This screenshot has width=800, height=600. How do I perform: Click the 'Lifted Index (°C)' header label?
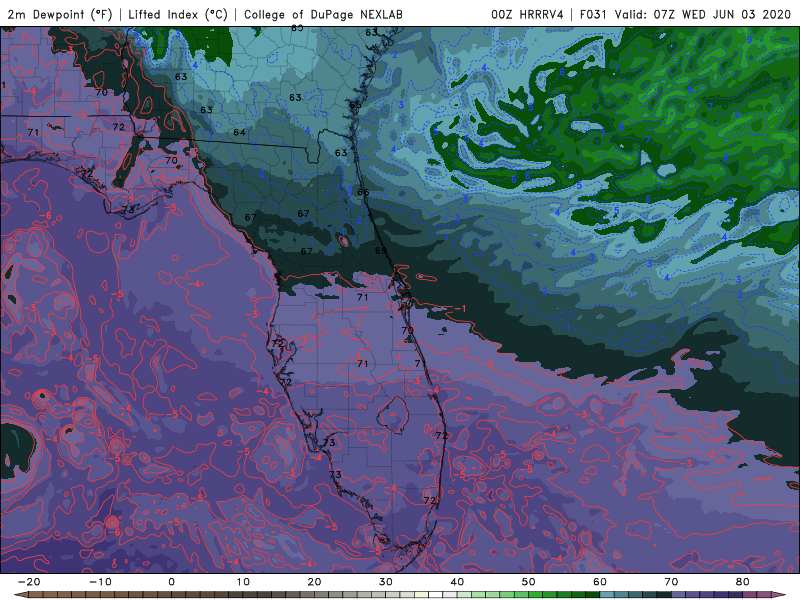[178, 14]
